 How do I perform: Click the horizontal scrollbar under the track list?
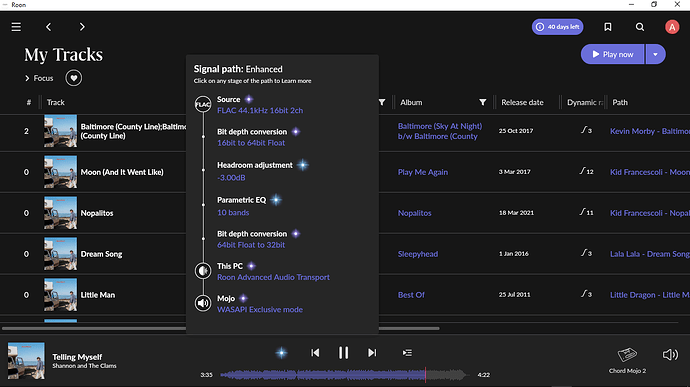click(x=220, y=328)
